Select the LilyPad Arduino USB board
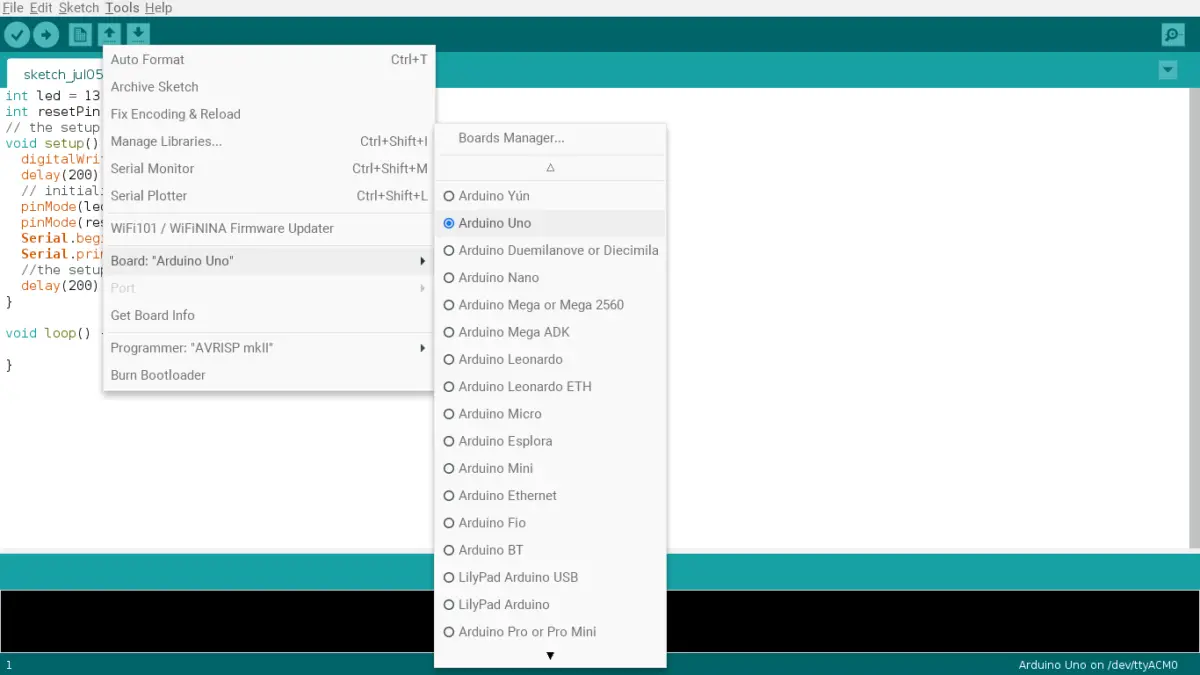This screenshot has width=1200, height=675. [550, 577]
